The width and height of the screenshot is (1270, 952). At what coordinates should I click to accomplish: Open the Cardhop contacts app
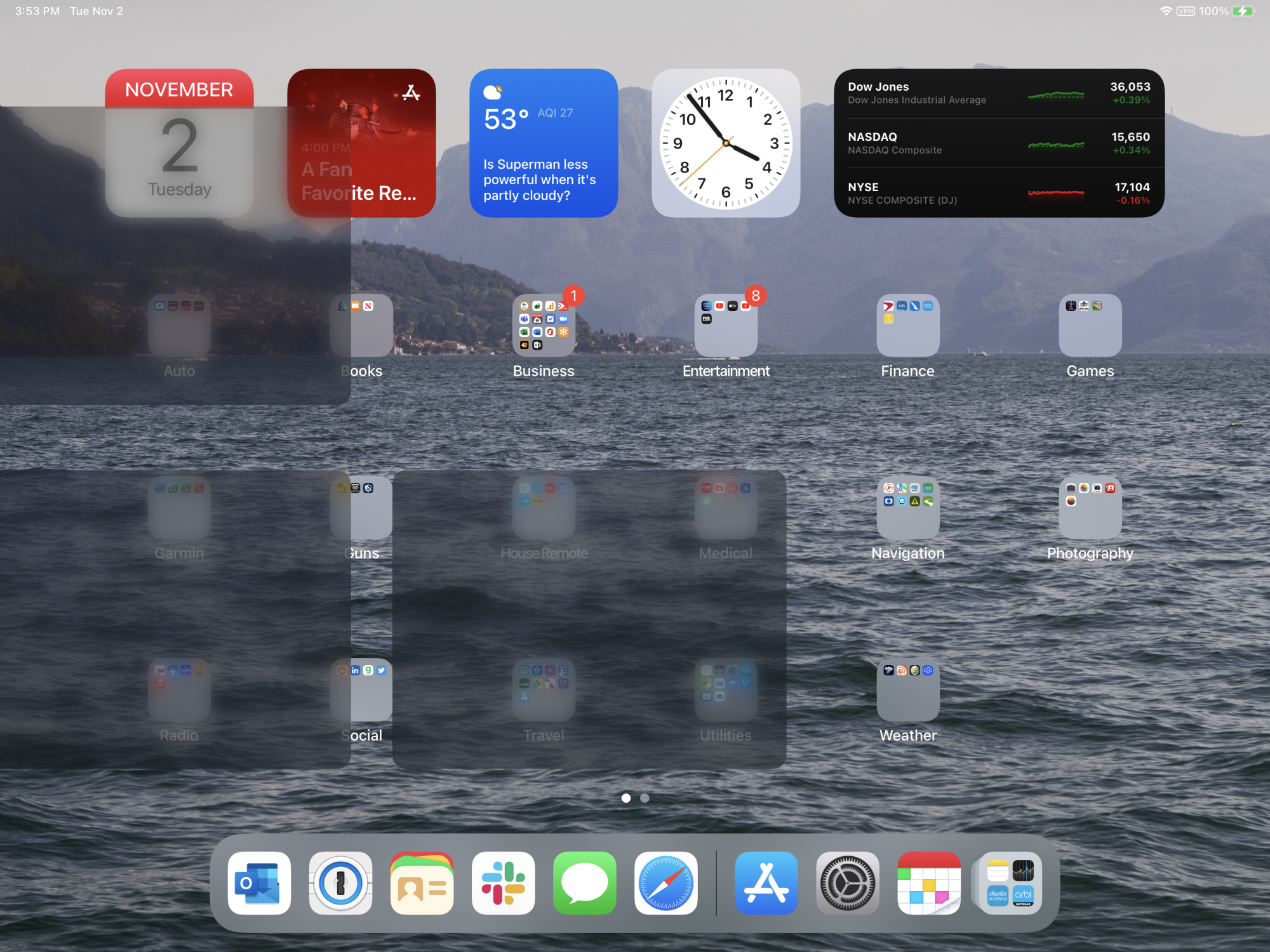click(x=422, y=883)
